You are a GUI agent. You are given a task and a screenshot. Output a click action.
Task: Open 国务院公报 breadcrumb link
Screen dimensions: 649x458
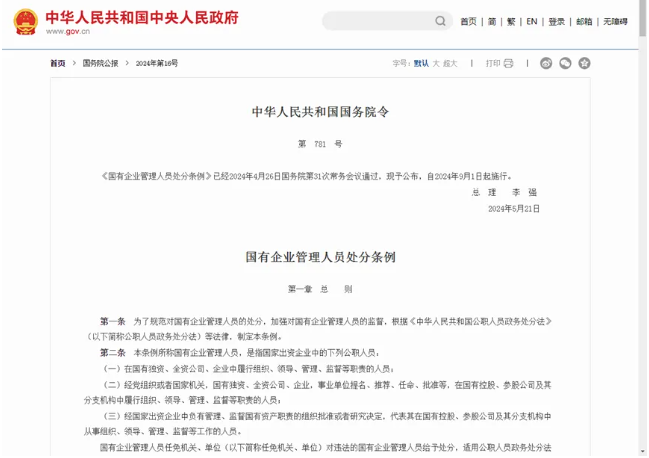click(x=100, y=63)
